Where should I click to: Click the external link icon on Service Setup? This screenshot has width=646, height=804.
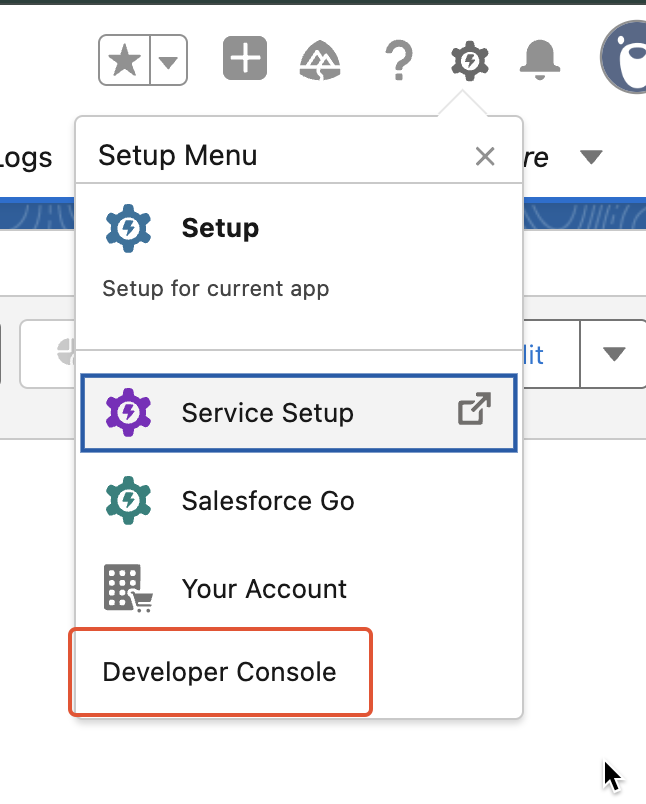click(x=474, y=411)
